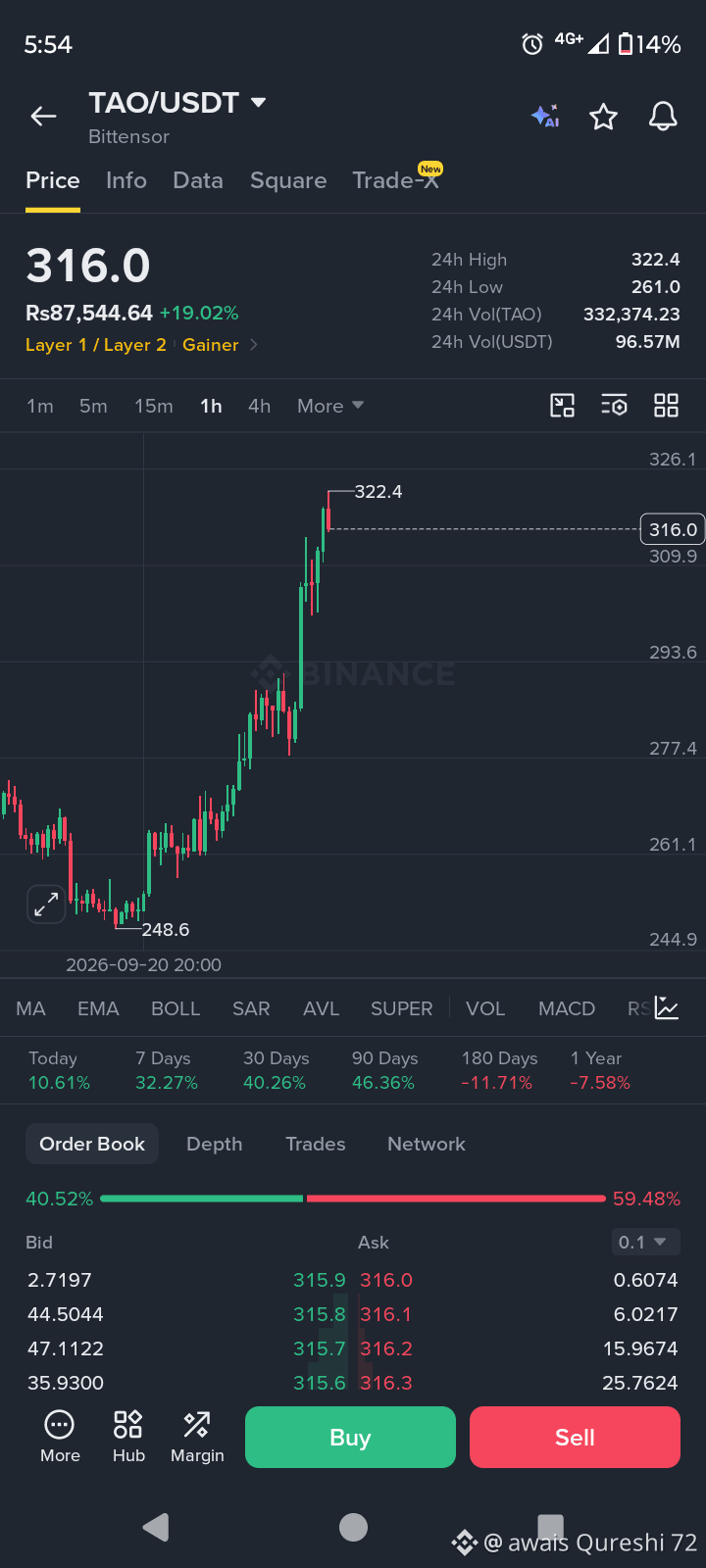
Task: Click the bid/ask ratio bar
Action: click(x=353, y=1199)
